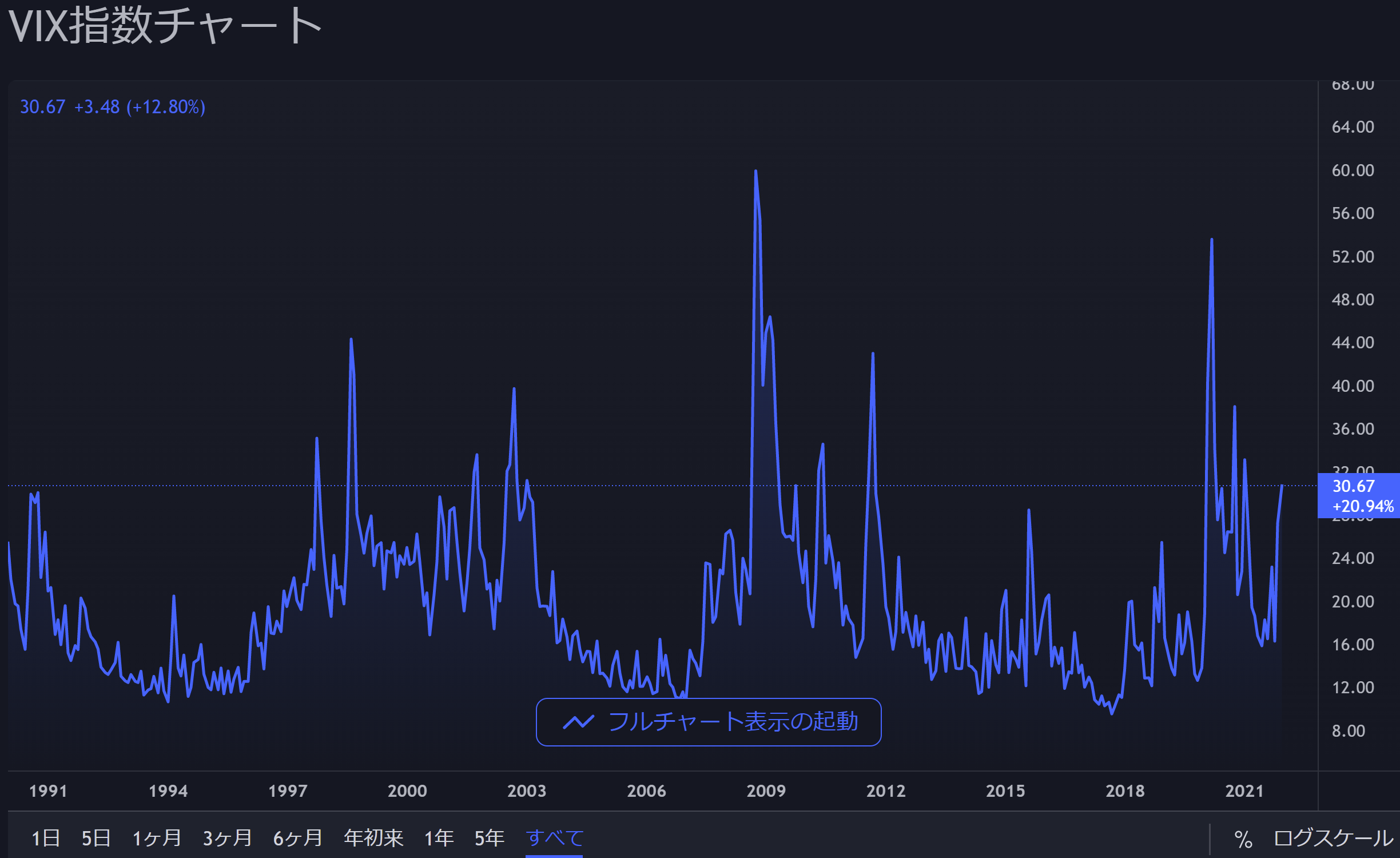Click the すべて all-time range tab
Viewport: 1400px width, 858px height.
click(x=554, y=838)
